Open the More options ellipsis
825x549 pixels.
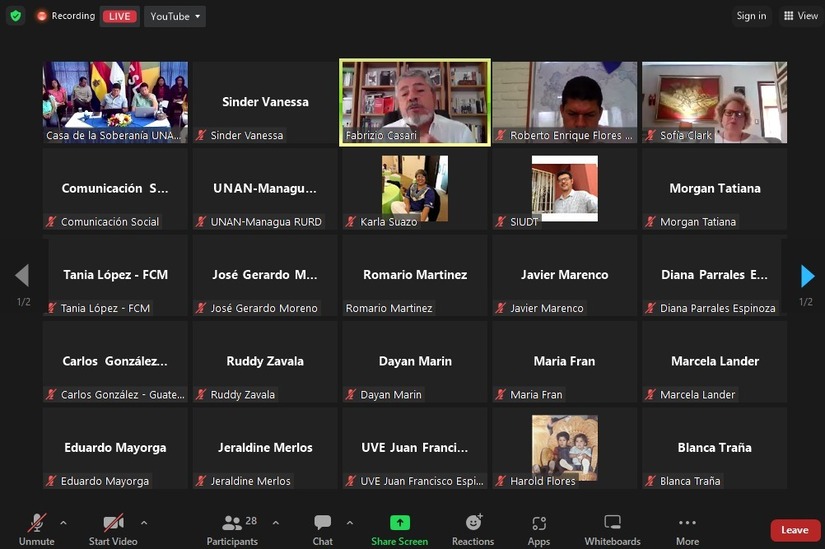click(687, 523)
